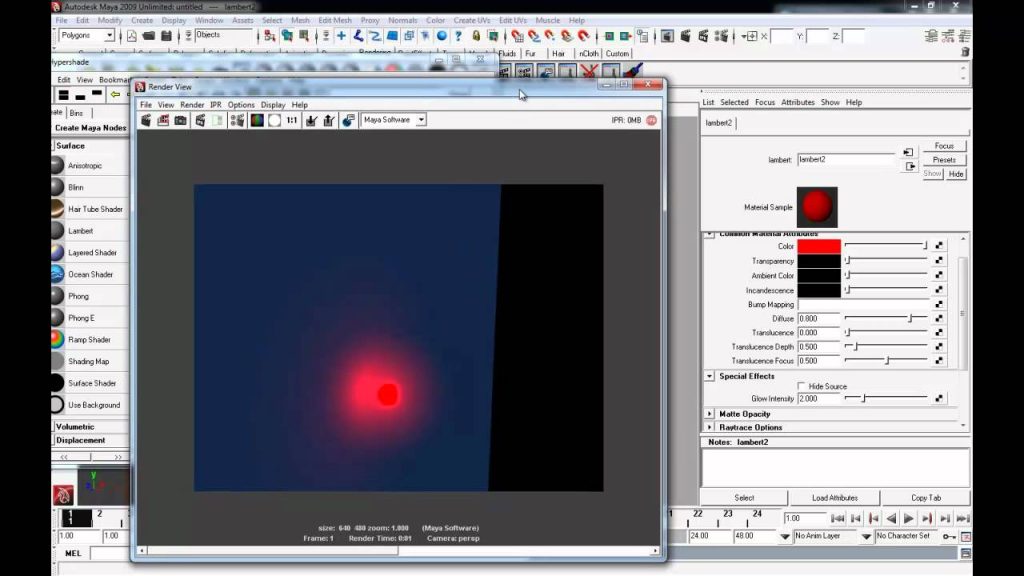1024x576 pixels.
Task: Open the red Color swatch
Action: tap(819, 246)
